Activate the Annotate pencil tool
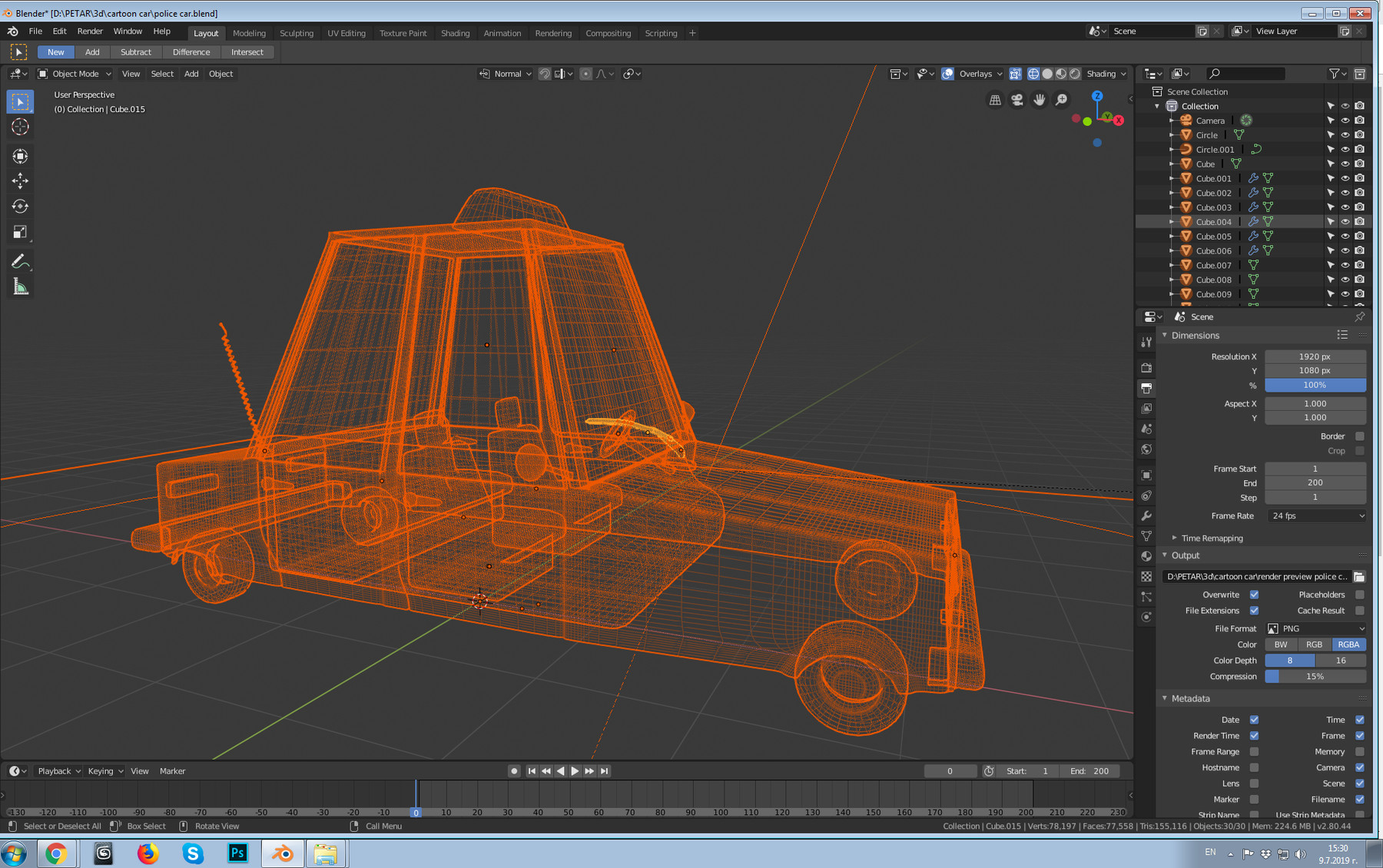 pos(20,262)
